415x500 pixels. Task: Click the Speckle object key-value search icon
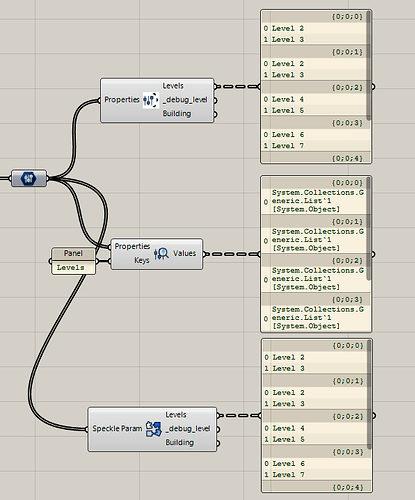(x=161, y=254)
